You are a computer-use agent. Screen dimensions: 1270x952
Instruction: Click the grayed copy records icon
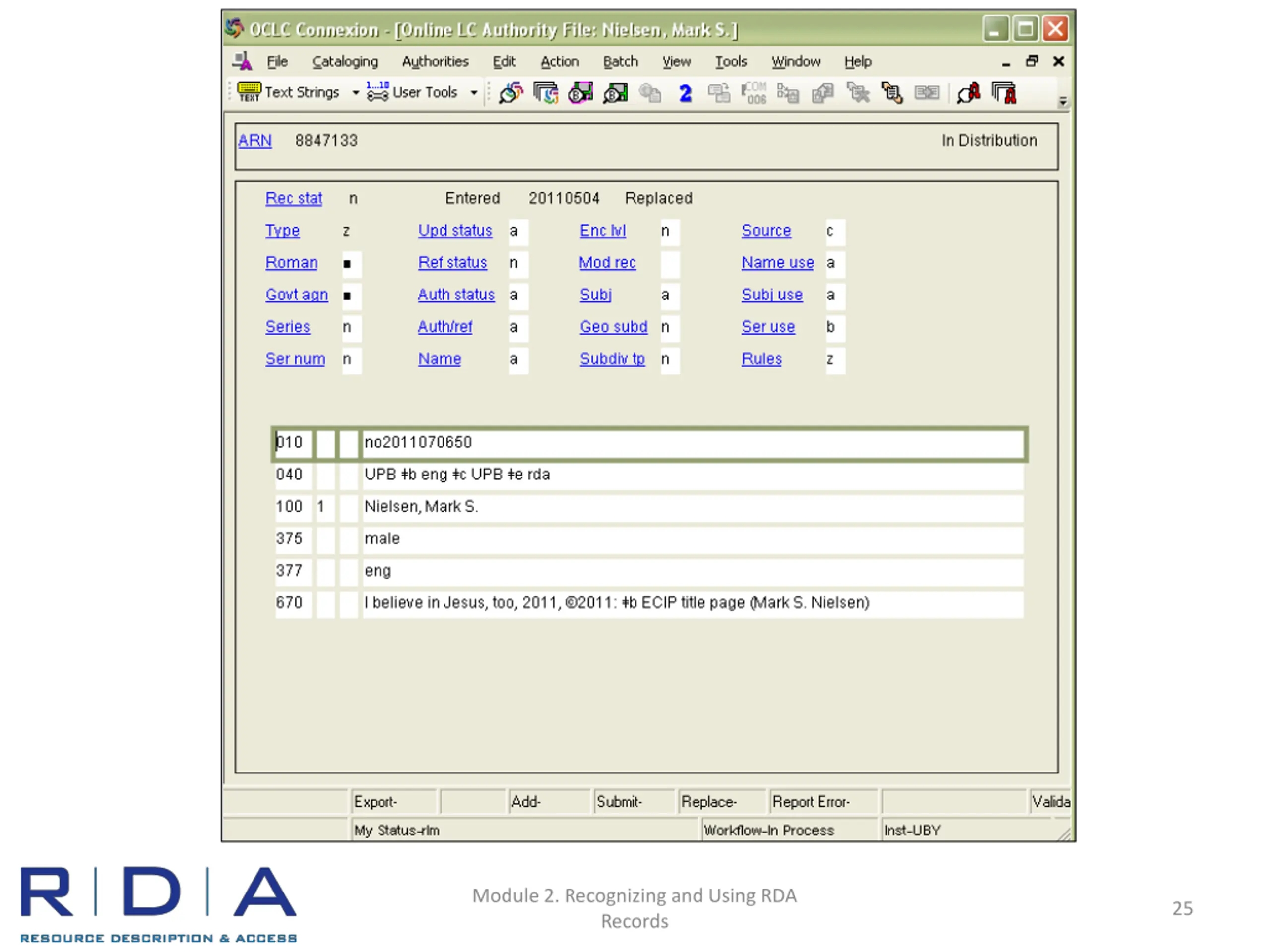650,92
